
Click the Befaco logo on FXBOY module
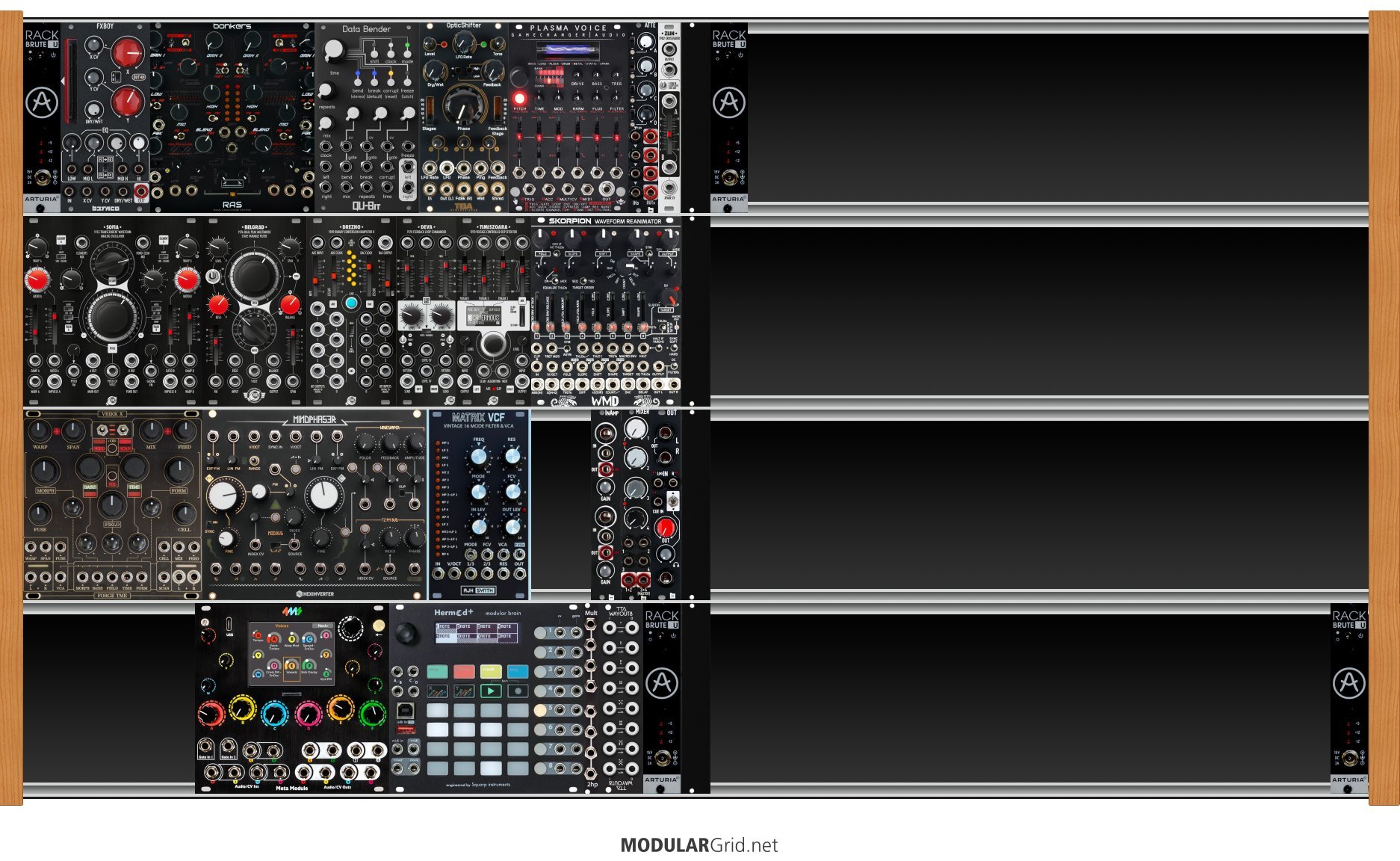coord(105,209)
